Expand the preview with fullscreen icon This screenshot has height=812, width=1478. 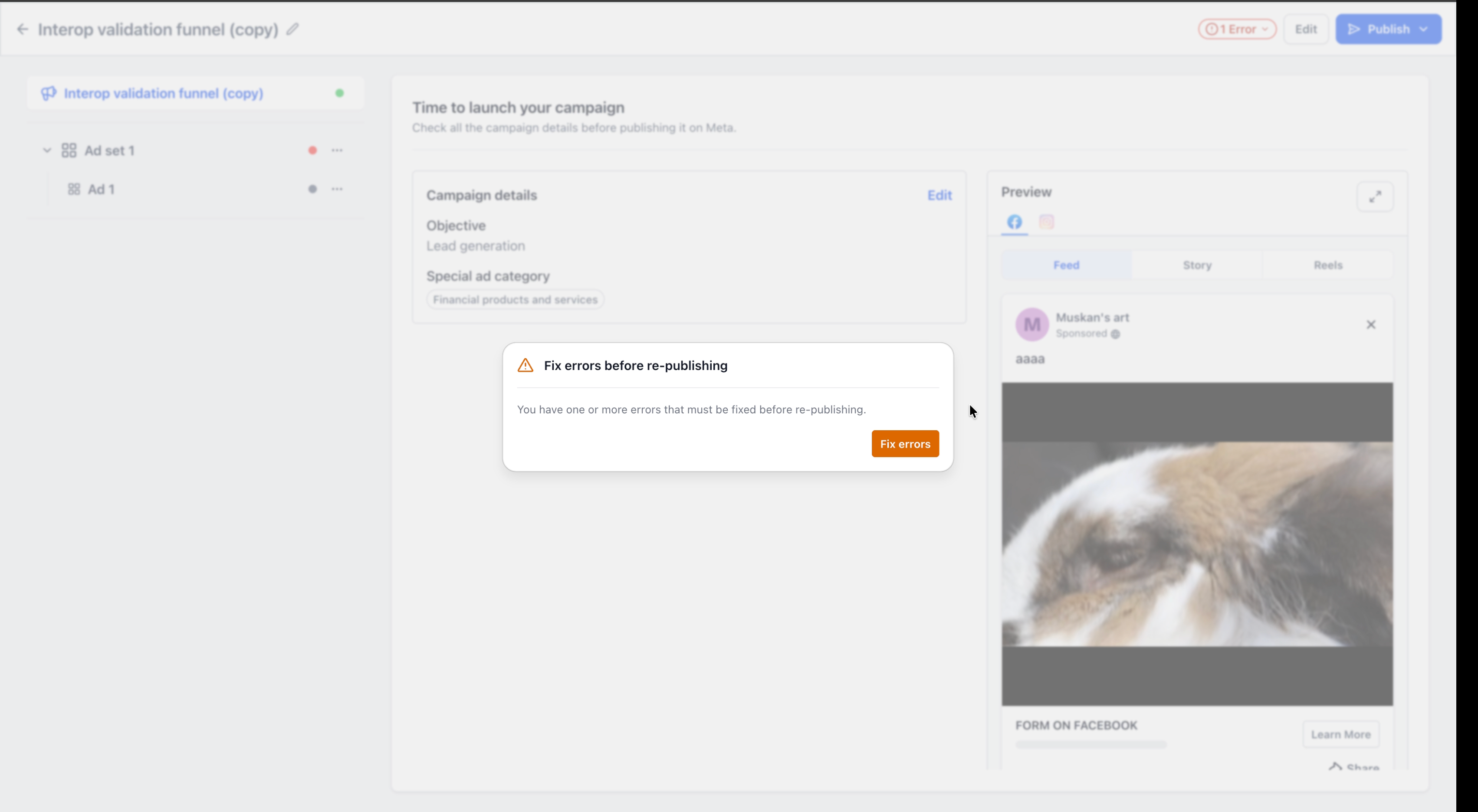pyautogui.click(x=1375, y=196)
